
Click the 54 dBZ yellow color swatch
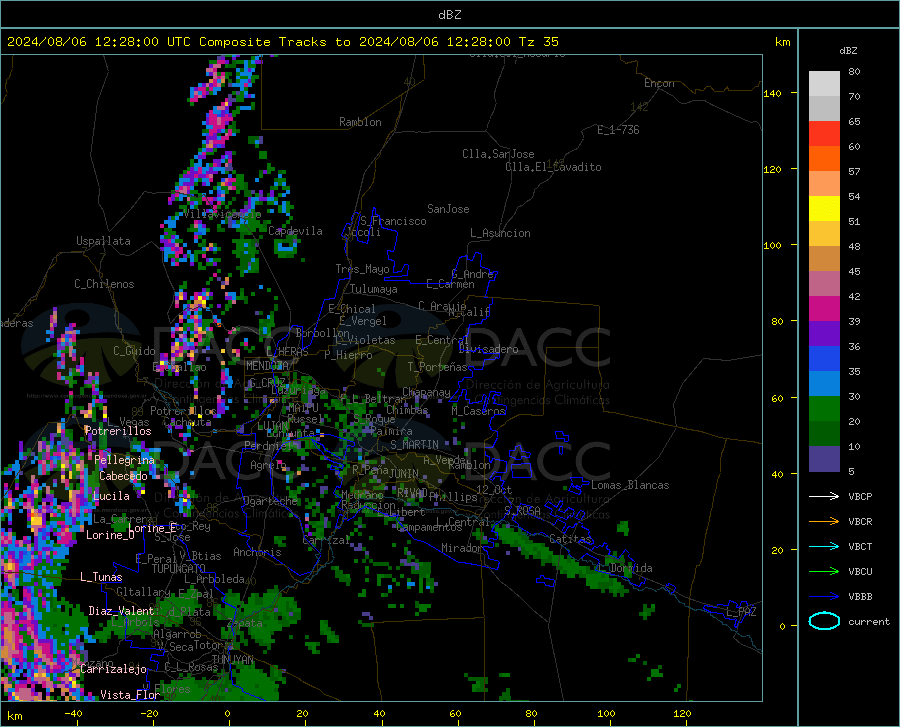coord(824,209)
